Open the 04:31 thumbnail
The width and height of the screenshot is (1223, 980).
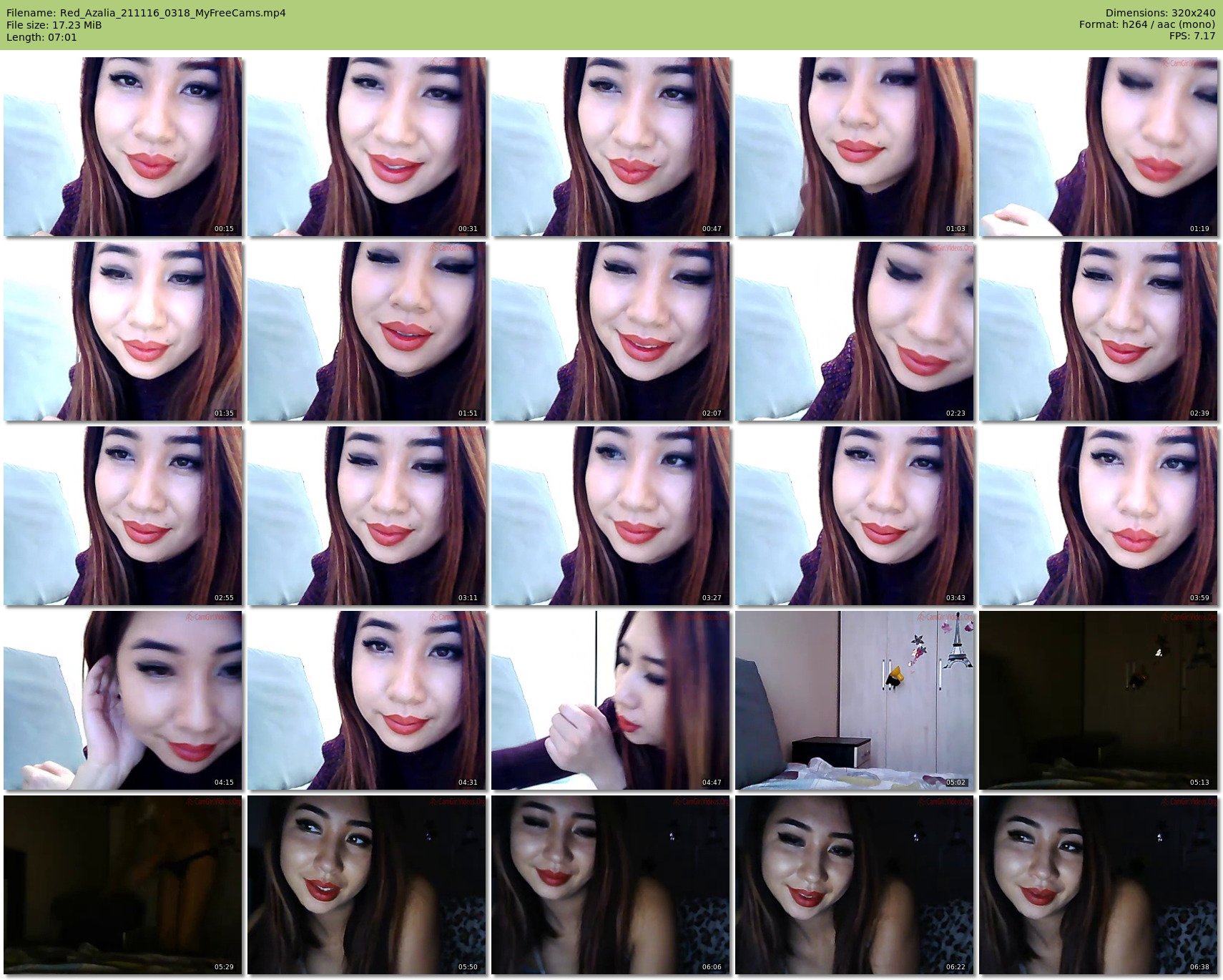tap(367, 700)
